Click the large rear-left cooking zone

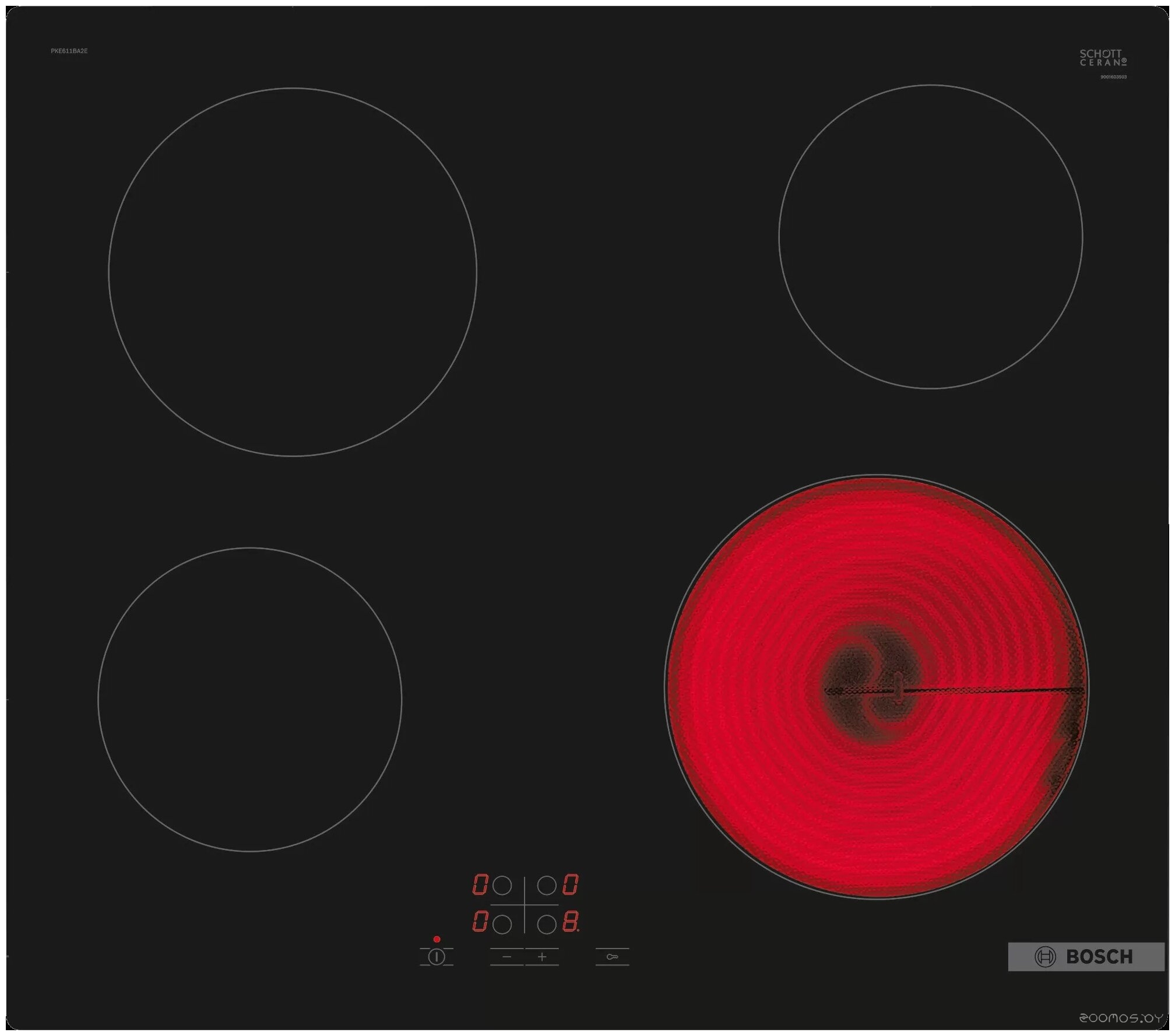(x=293, y=272)
